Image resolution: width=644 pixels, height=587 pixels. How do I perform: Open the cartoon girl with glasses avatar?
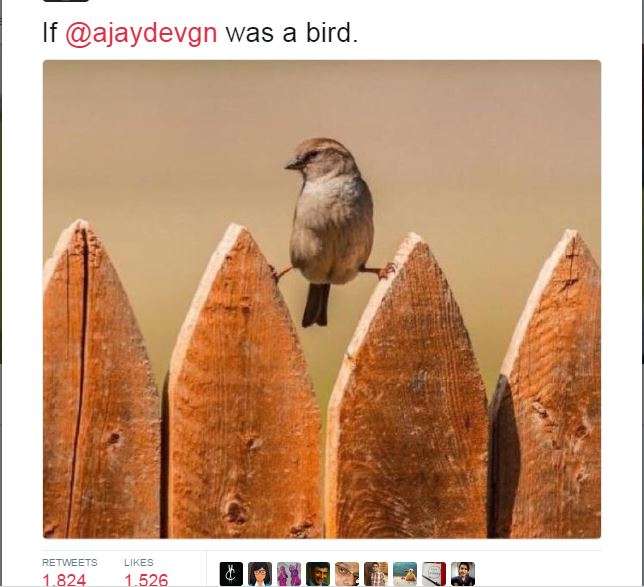260,574
